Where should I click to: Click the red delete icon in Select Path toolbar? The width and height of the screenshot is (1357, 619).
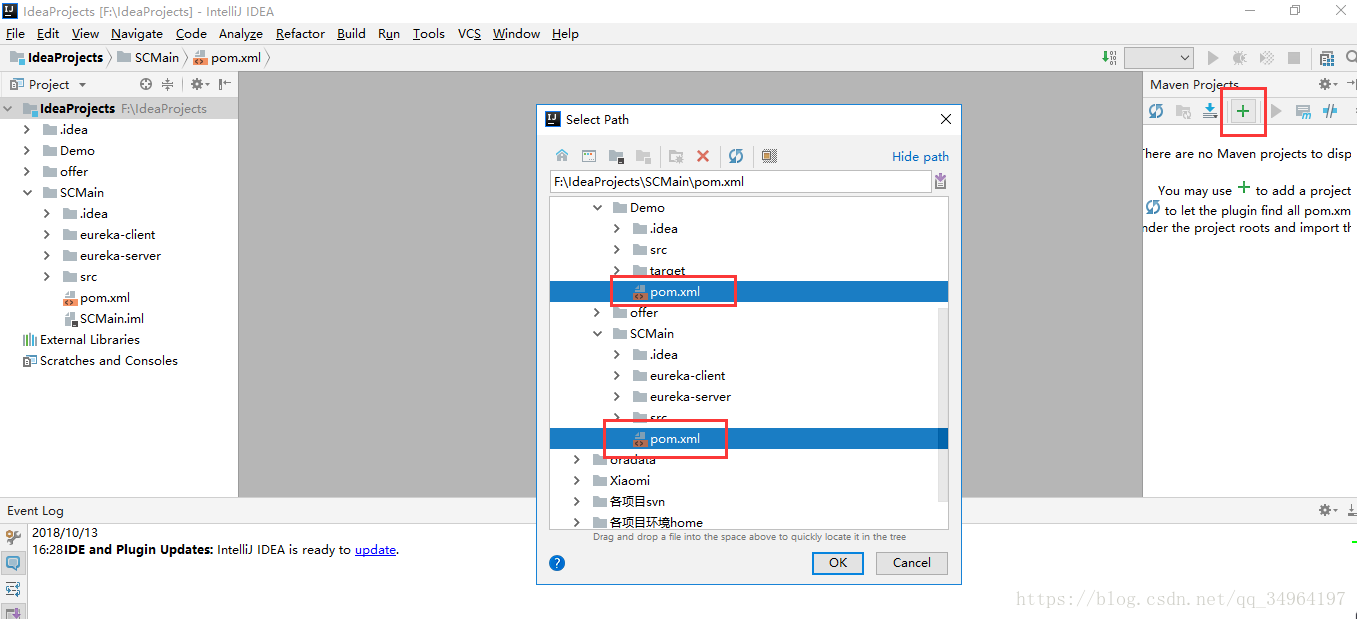(x=703, y=156)
